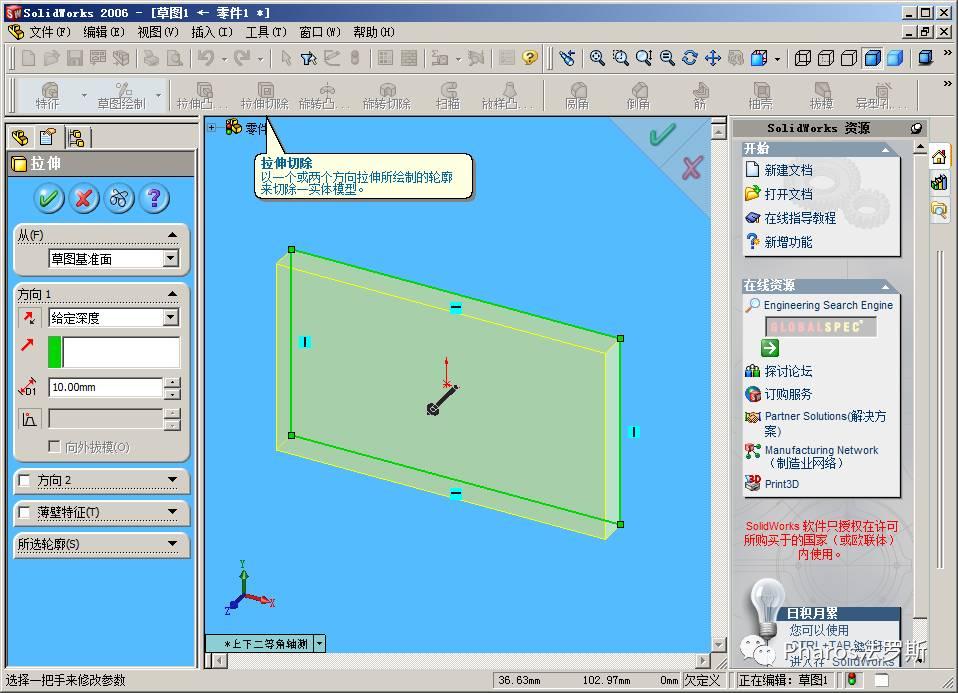The width and height of the screenshot is (958, 693).
Task: Click the 圆角 fillet tool icon
Action: [577, 96]
